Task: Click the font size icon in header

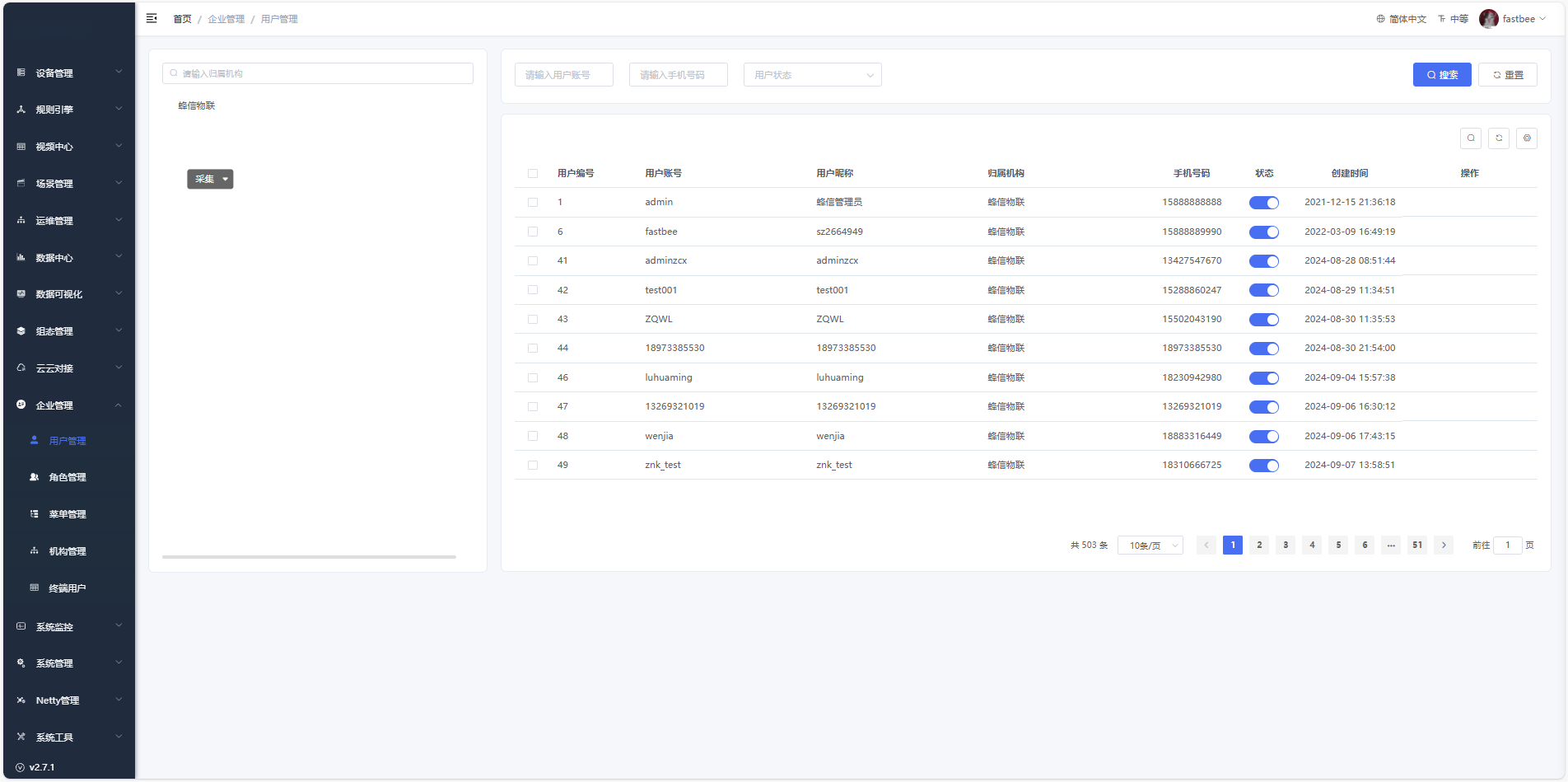Action: (x=1442, y=19)
